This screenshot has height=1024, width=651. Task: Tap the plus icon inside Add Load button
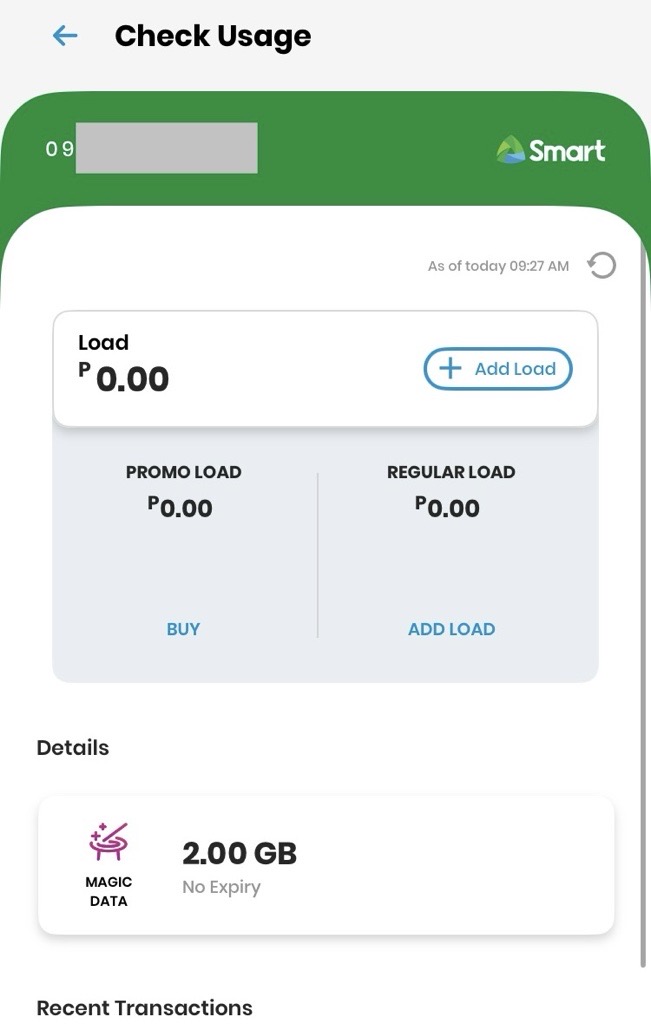click(x=450, y=369)
